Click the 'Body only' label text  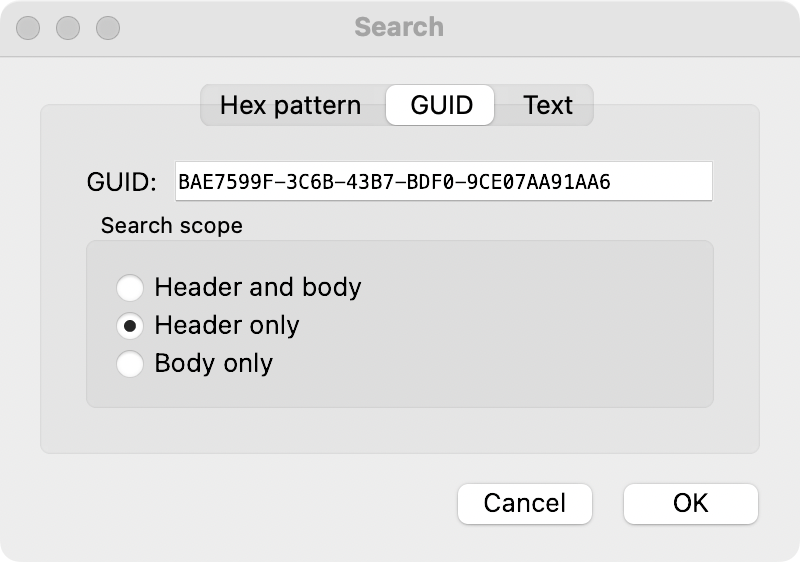213,363
